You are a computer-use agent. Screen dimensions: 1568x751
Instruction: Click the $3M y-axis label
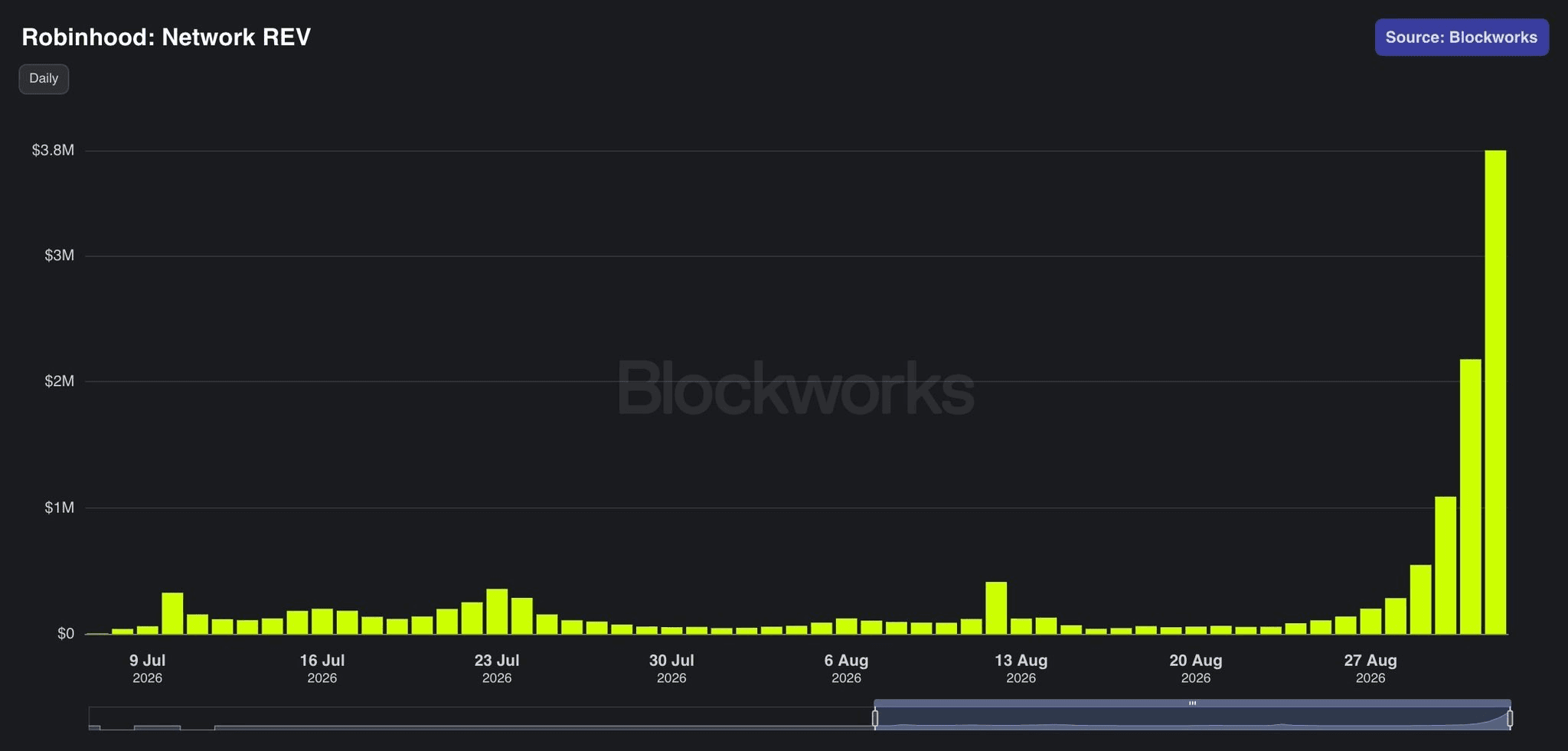(x=59, y=256)
